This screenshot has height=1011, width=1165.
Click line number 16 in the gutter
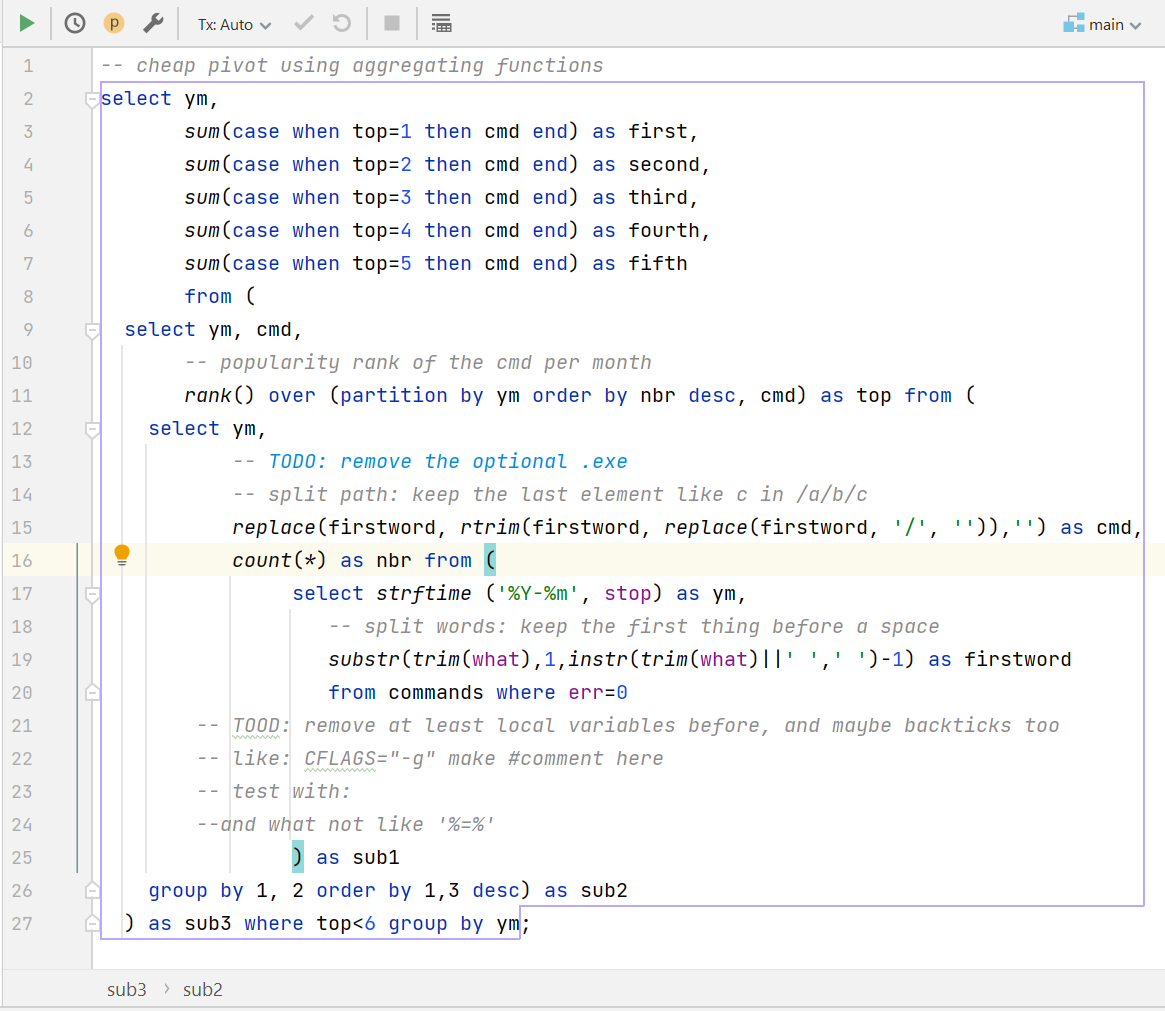coord(22,560)
